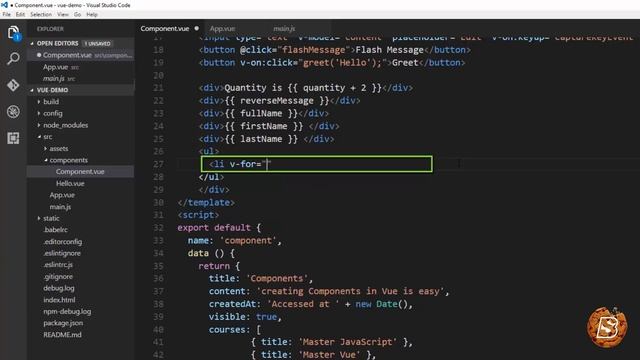Click 'createdAt' on line 38

click(232, 304)
